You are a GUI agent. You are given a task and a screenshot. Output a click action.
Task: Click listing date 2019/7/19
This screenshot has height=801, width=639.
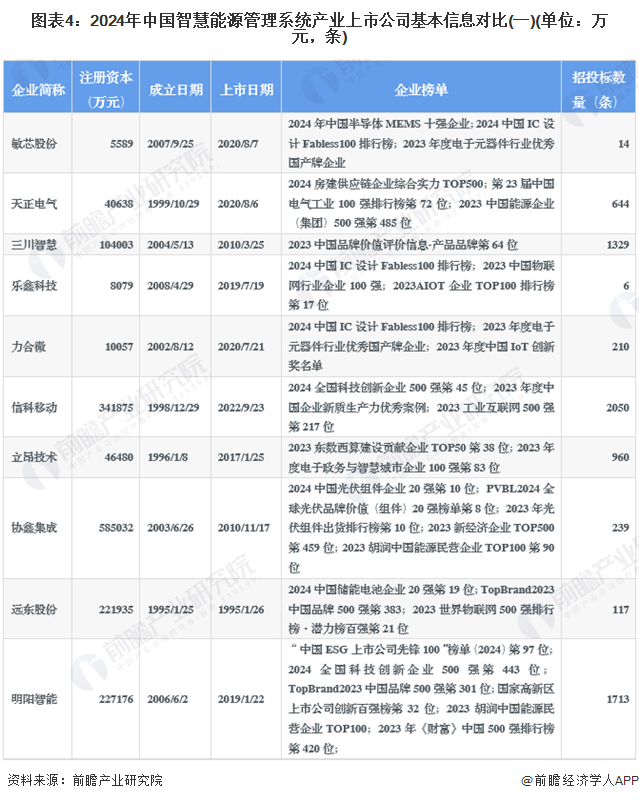(x=241, y=286)
